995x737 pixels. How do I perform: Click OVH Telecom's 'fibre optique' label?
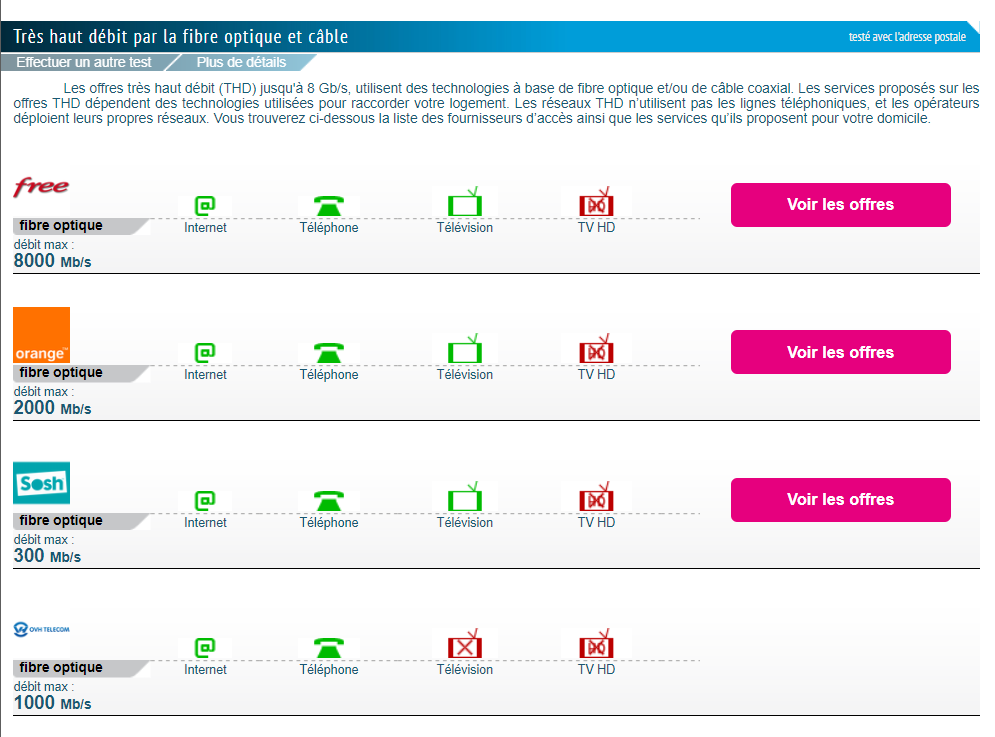61,668
